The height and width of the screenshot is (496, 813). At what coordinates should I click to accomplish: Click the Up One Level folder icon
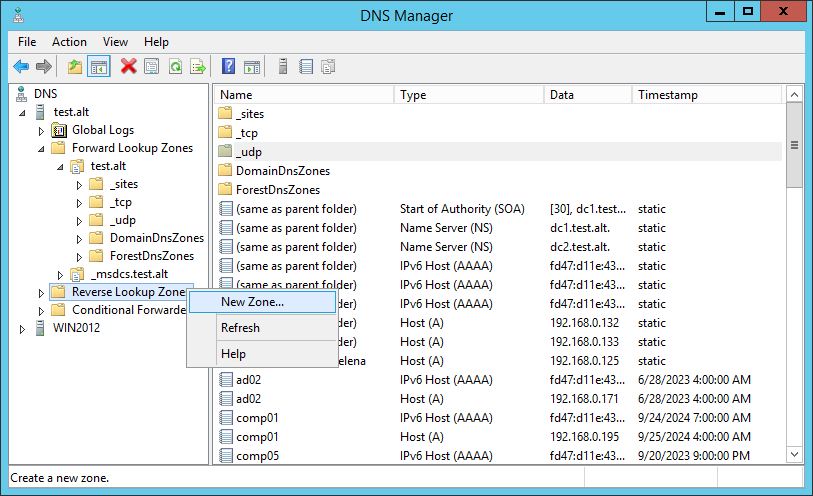click(74, 67)
